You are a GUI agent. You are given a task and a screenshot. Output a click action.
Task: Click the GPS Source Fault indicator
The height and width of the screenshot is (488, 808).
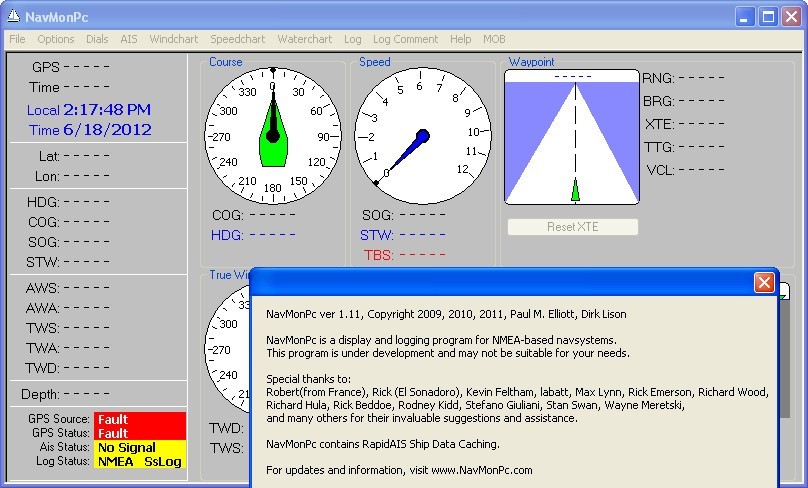140,419
